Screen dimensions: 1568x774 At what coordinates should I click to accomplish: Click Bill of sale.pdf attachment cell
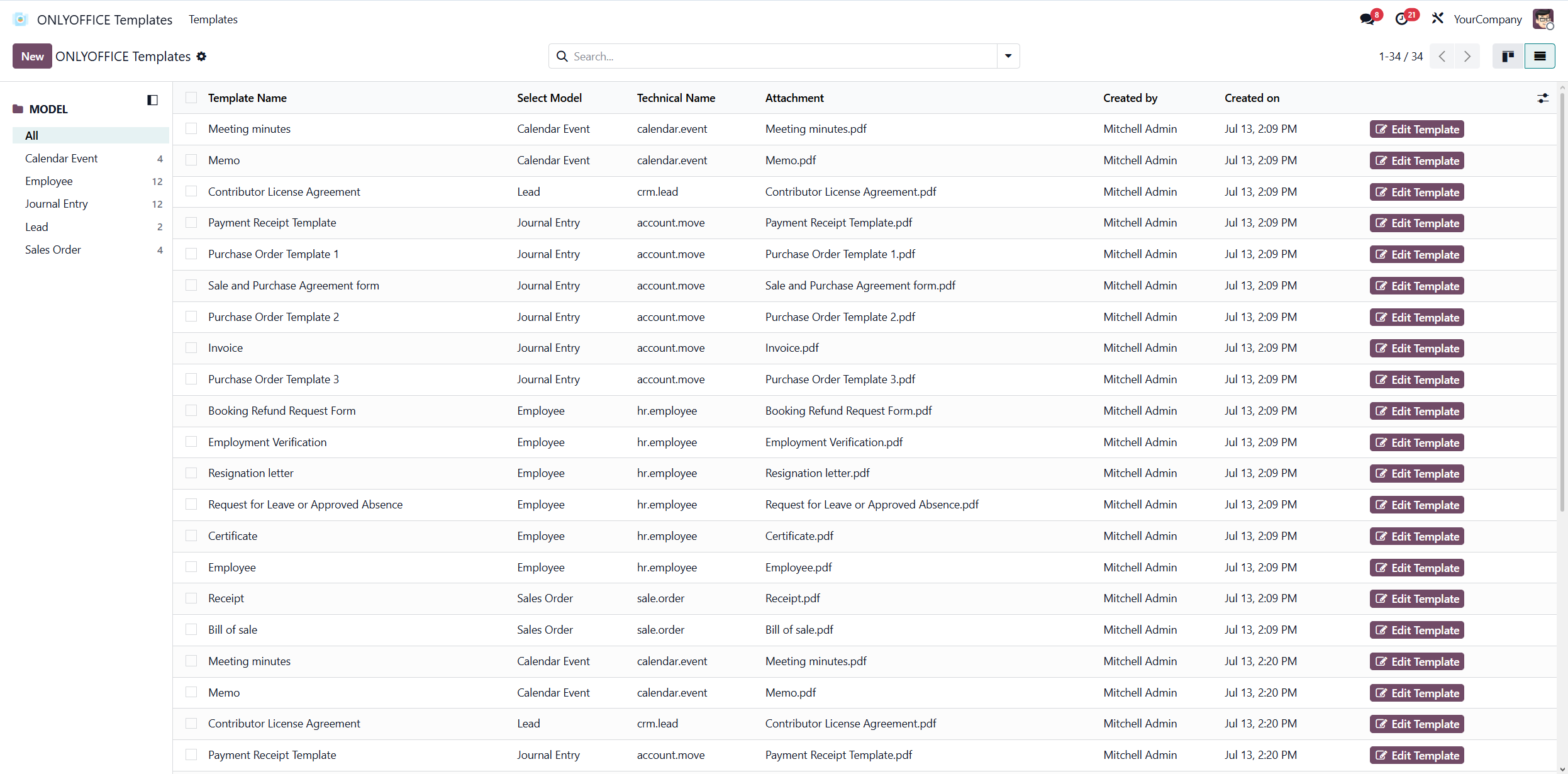pyautogui.click(x=799, y=629)
